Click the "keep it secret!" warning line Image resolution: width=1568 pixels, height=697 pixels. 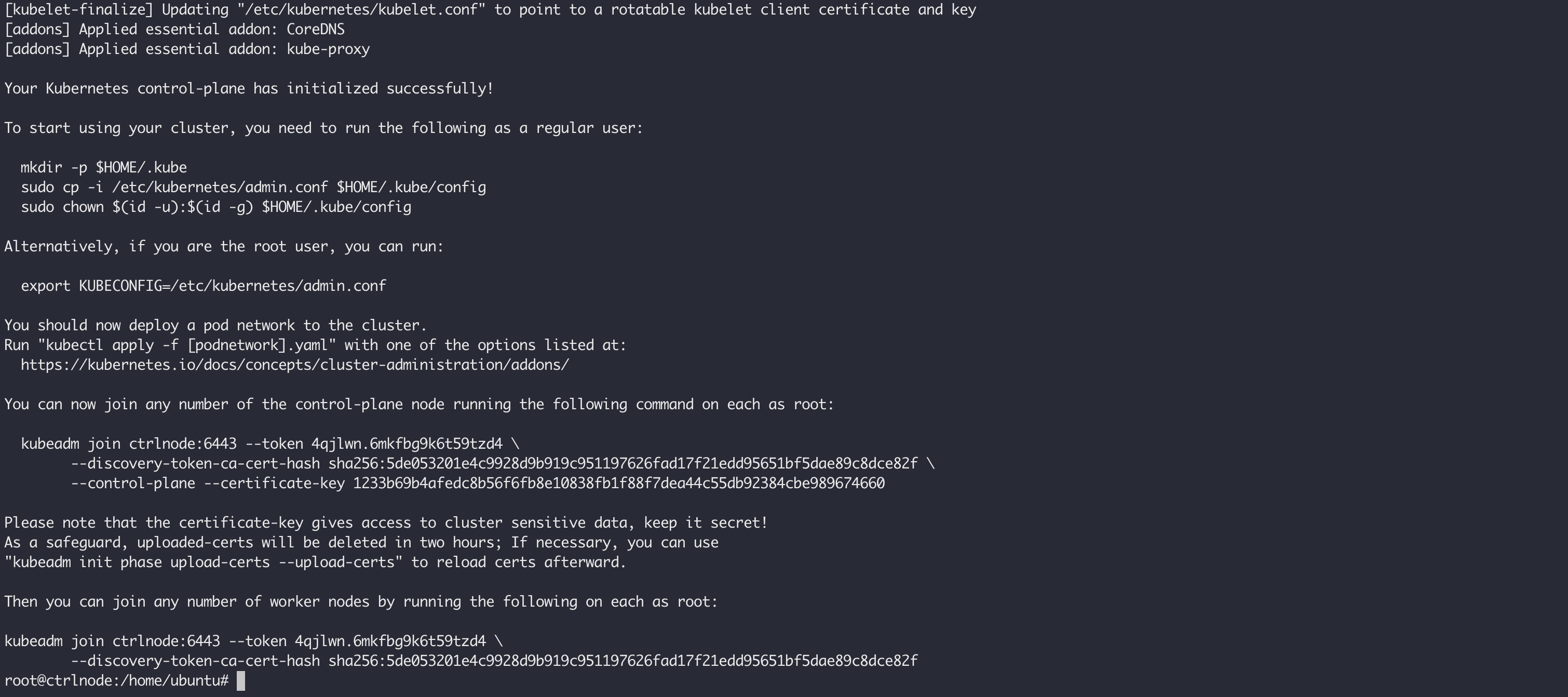point(386,523)
